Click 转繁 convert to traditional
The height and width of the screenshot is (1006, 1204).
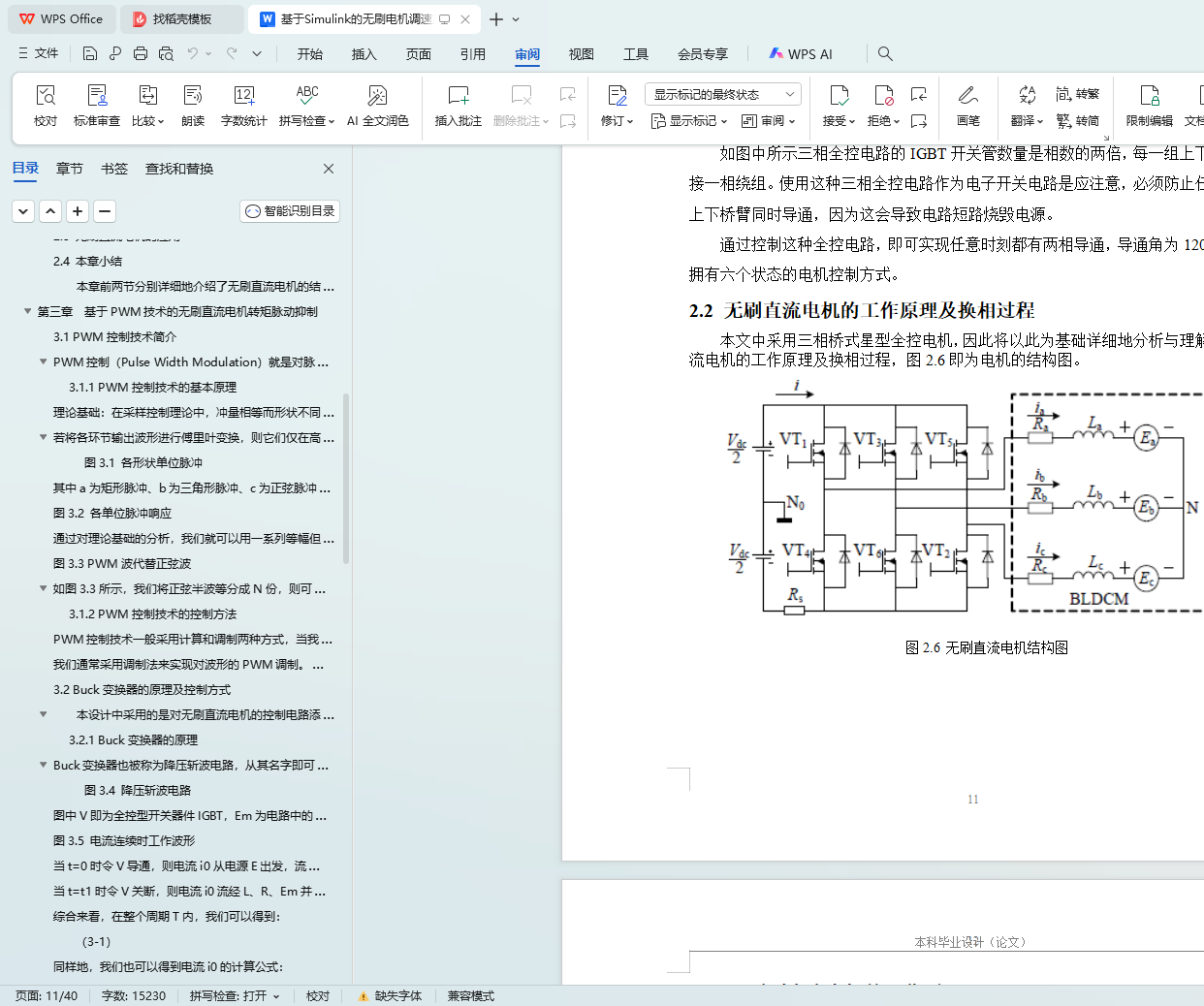1078,94
